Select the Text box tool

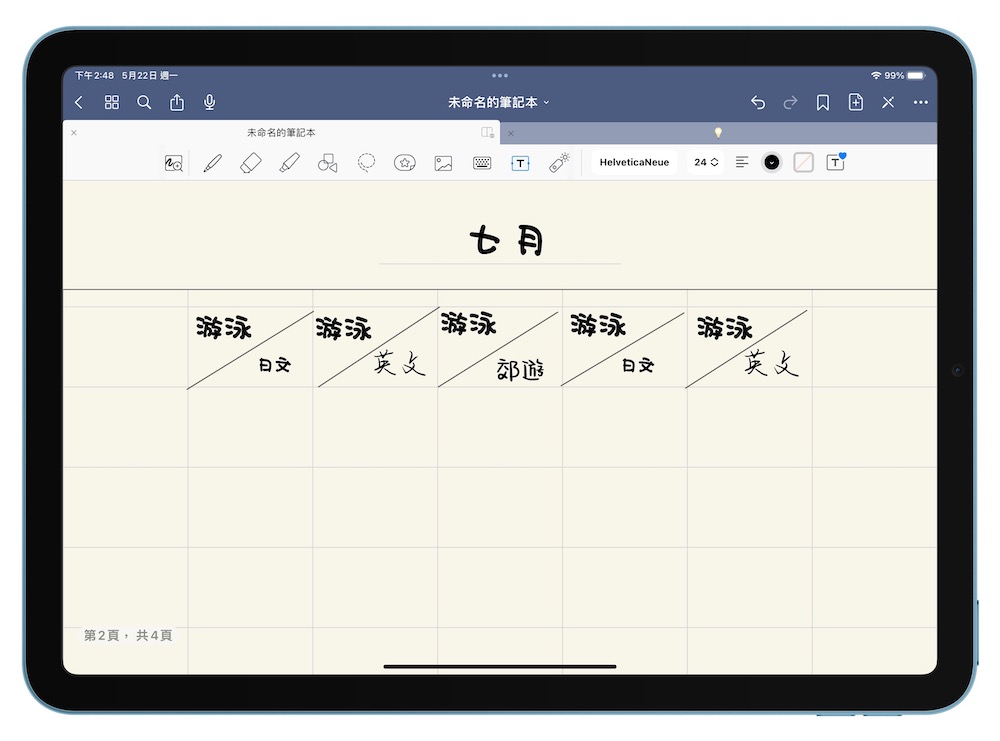[520, 163]
